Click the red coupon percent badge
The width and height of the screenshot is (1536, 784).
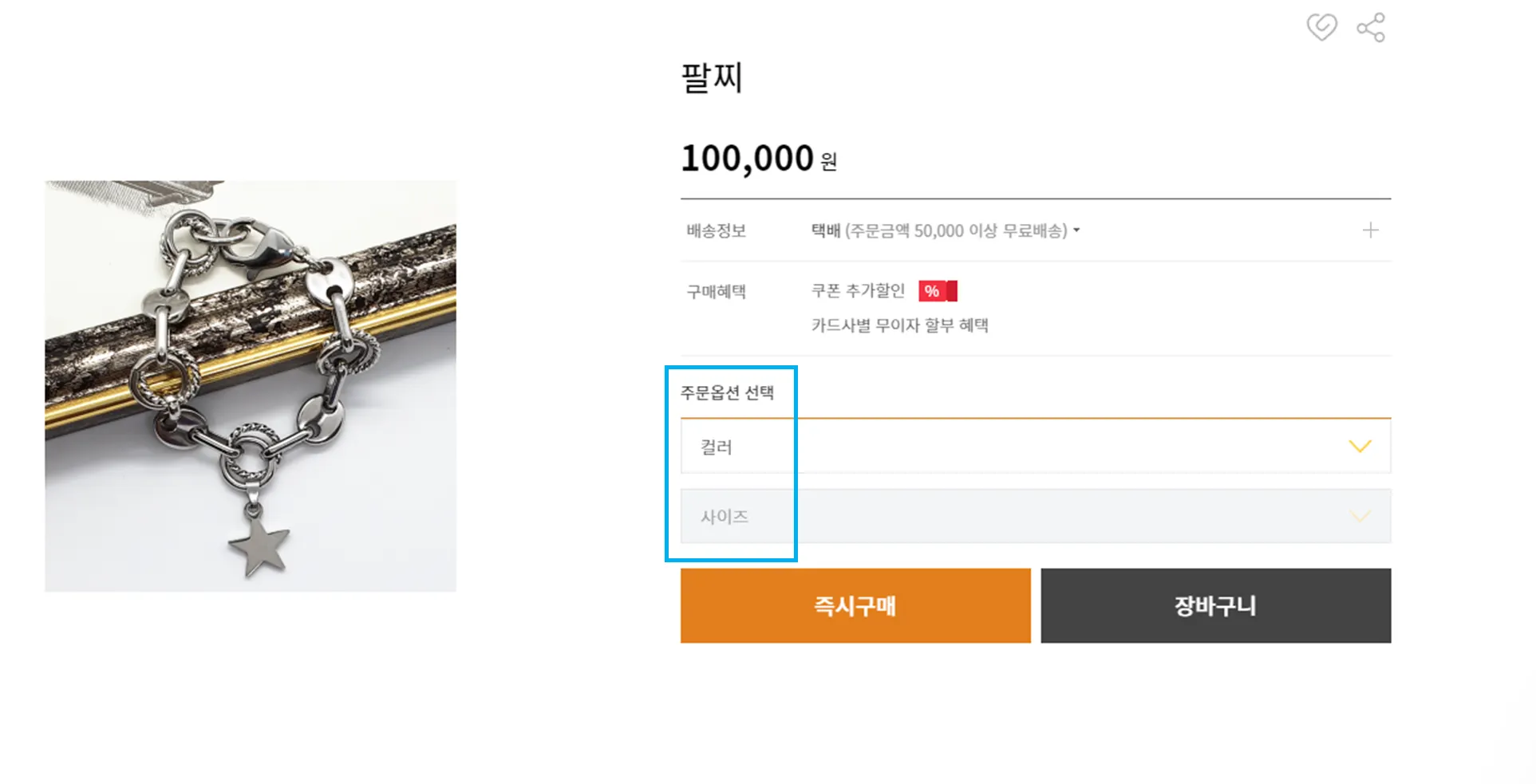938,291
